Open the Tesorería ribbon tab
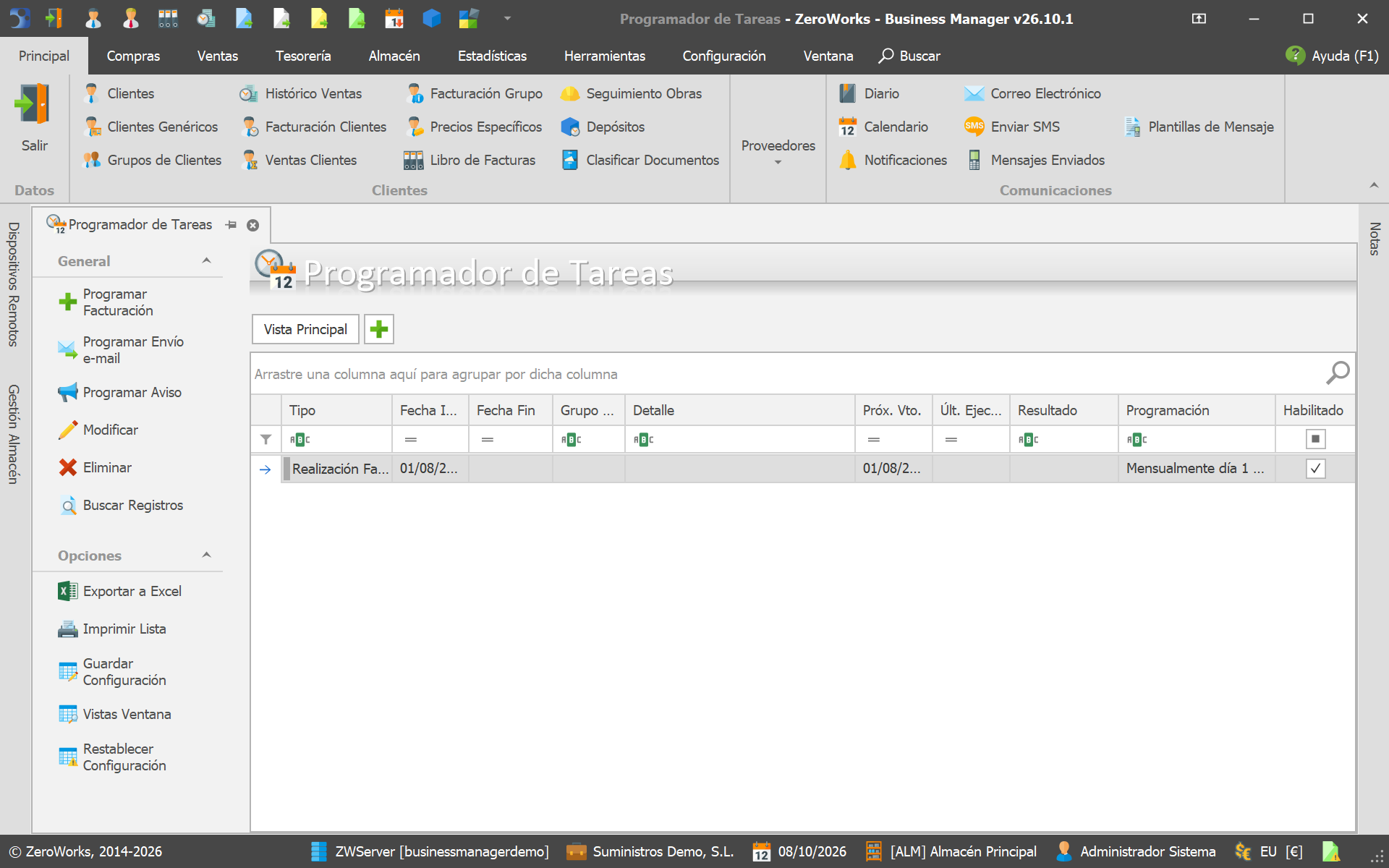 click(303, 56)
